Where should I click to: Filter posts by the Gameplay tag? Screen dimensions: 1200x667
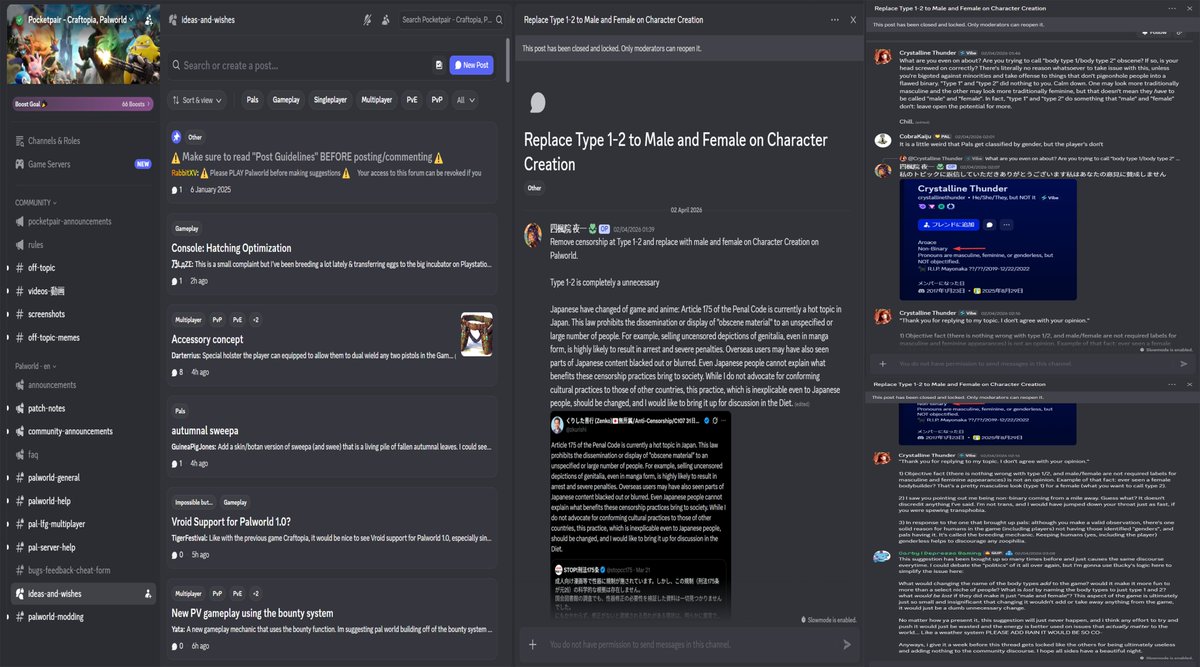[286, 100]
